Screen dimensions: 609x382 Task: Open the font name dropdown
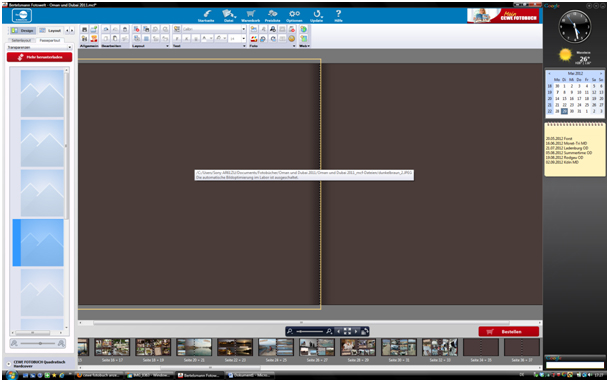point(214,29)
